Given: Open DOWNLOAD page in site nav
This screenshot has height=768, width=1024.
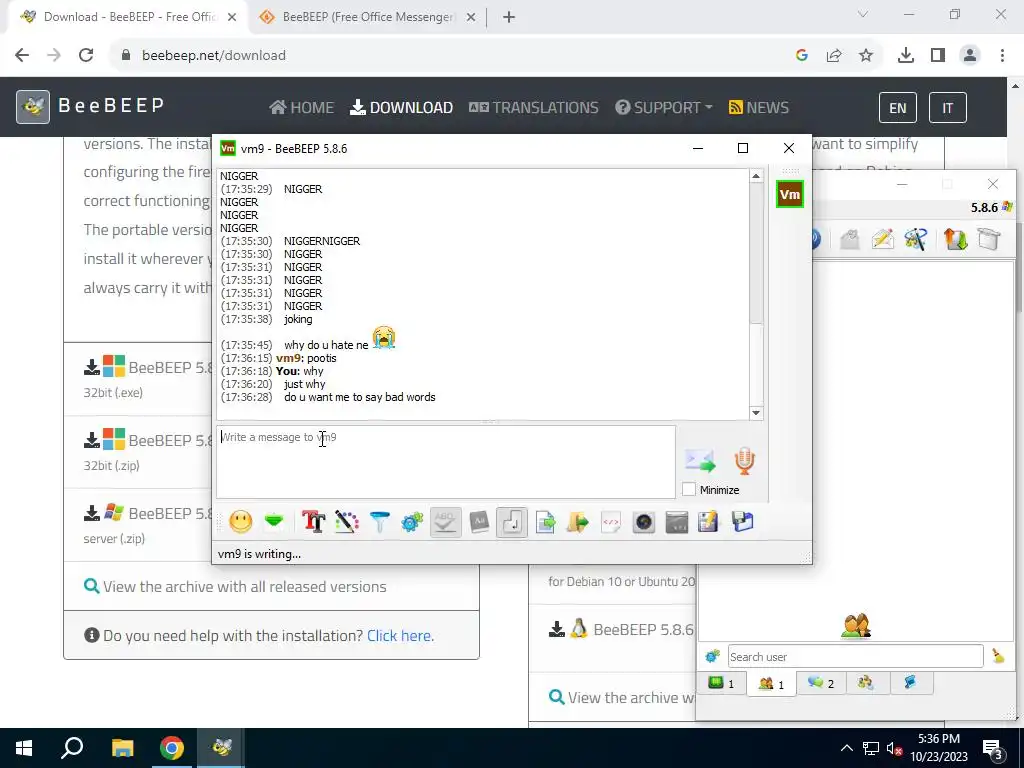Looking at the screenshot, I should click(x=402, y=107).
